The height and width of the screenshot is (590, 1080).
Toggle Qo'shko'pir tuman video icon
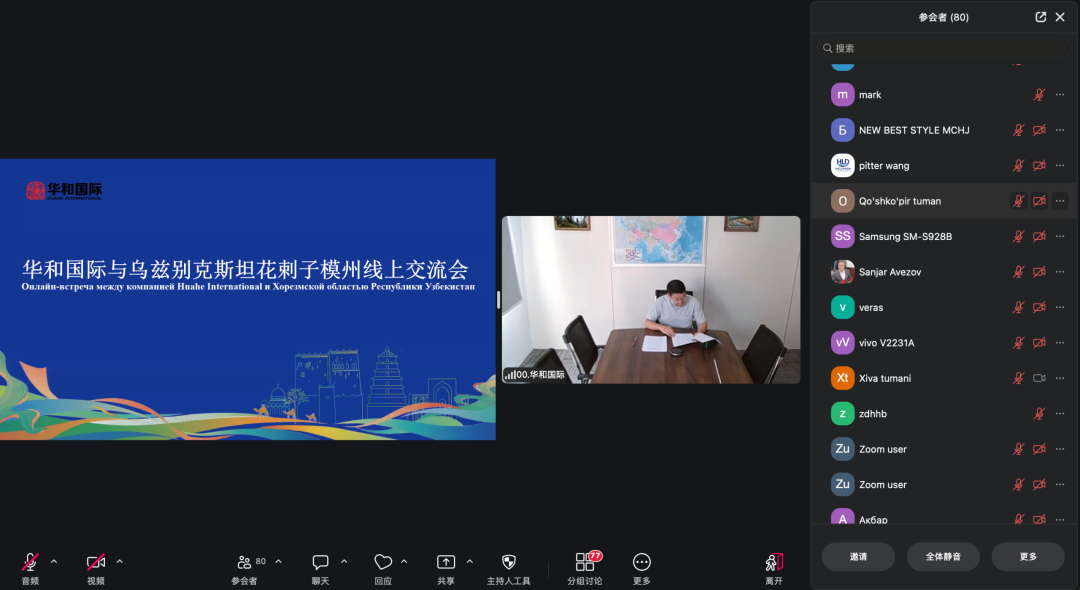coord(1039,201)
